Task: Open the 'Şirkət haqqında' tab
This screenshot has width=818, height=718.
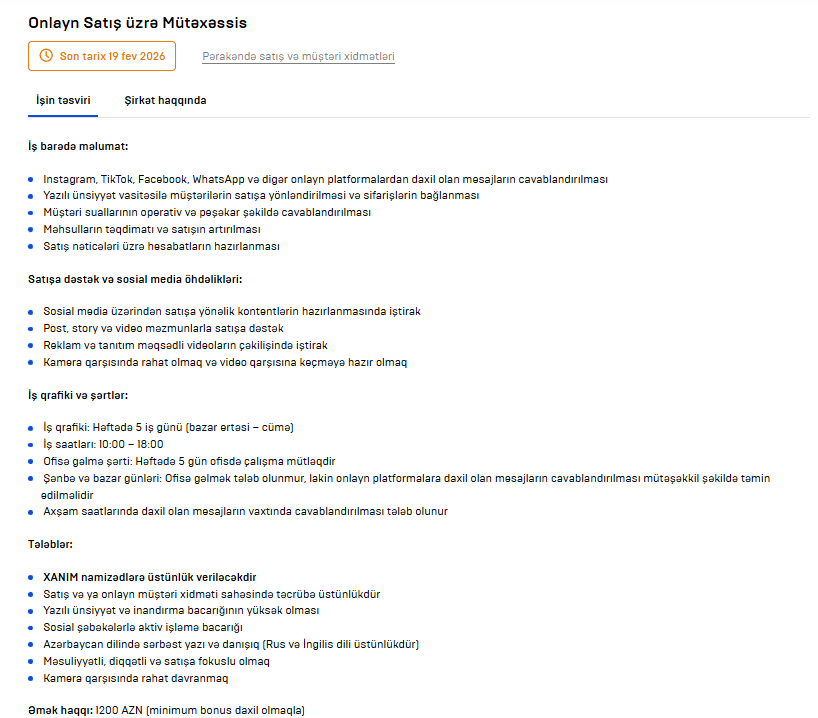Action: click(165, 100)
